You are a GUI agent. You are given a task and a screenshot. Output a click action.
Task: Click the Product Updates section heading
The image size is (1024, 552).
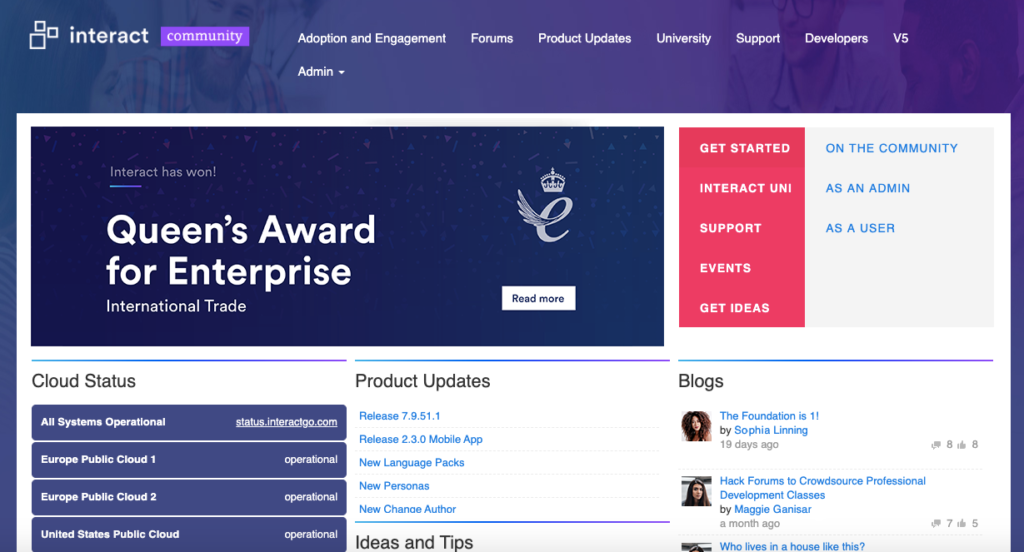(423, 381)
